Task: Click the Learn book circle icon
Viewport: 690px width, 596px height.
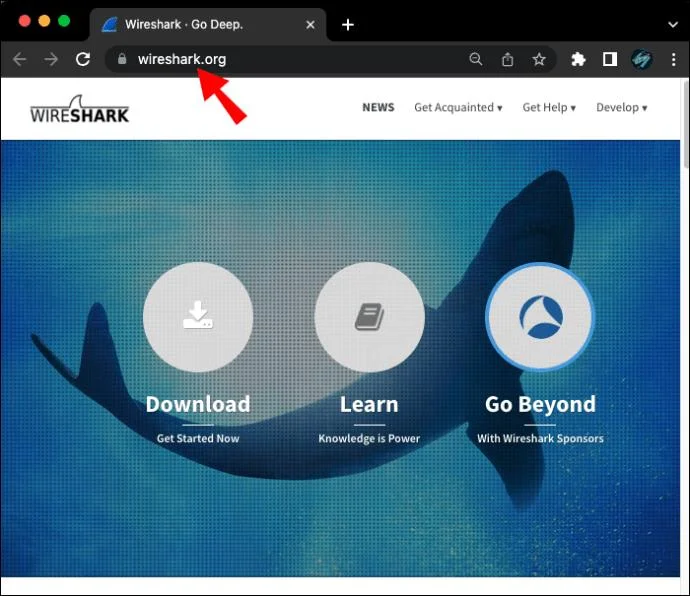Action: pyautogui.click(x=369, y=317)
